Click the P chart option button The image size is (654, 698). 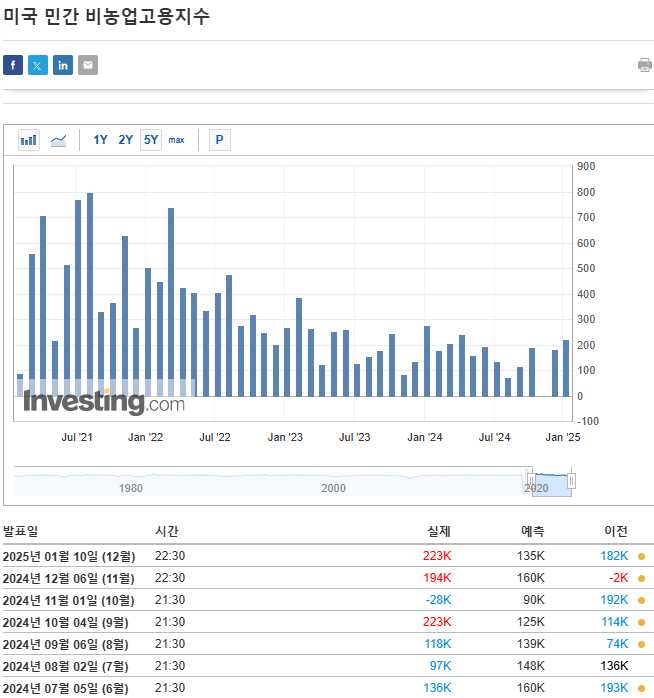pyautogui.click(x=219, y=140)
